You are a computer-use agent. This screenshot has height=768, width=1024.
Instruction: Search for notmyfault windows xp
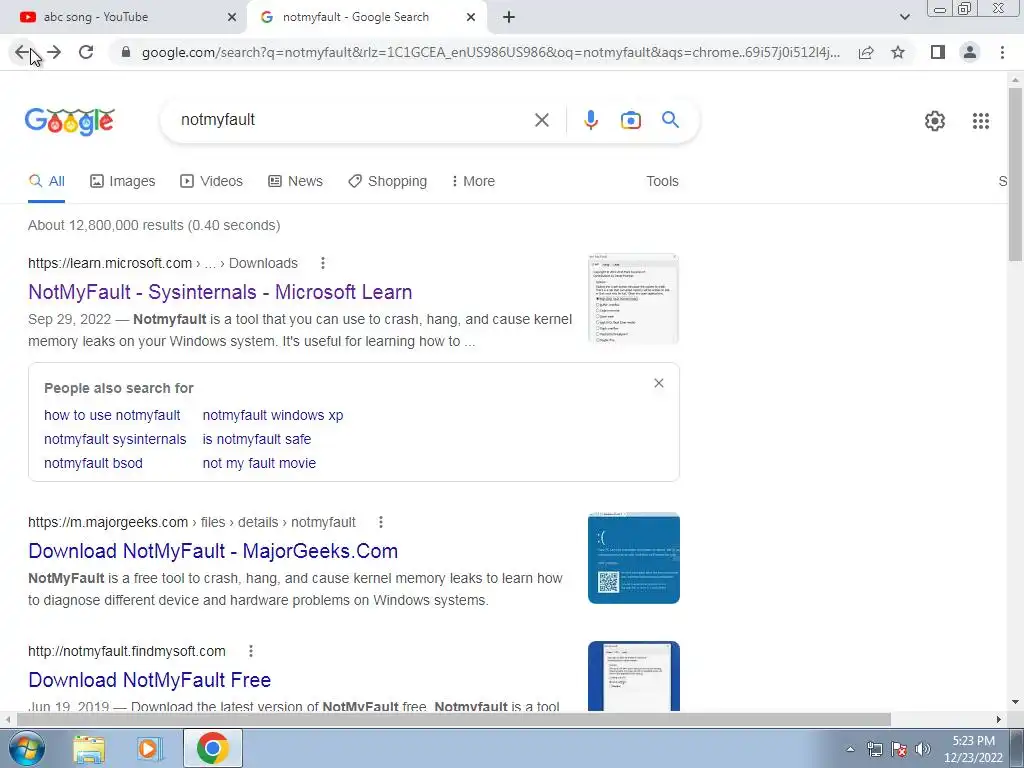(272, 415)
